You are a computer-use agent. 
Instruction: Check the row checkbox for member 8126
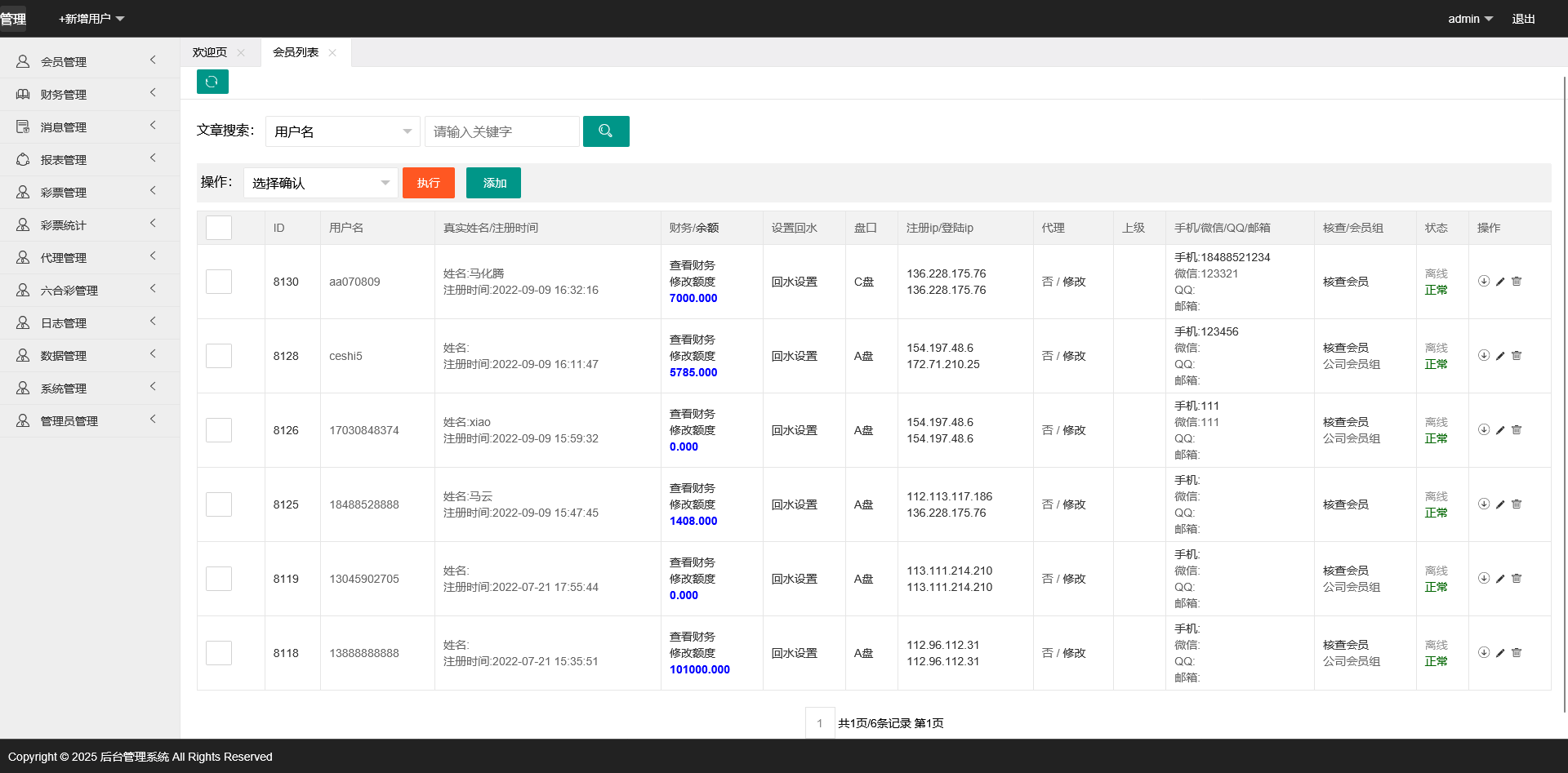click(x=218, y=430)
